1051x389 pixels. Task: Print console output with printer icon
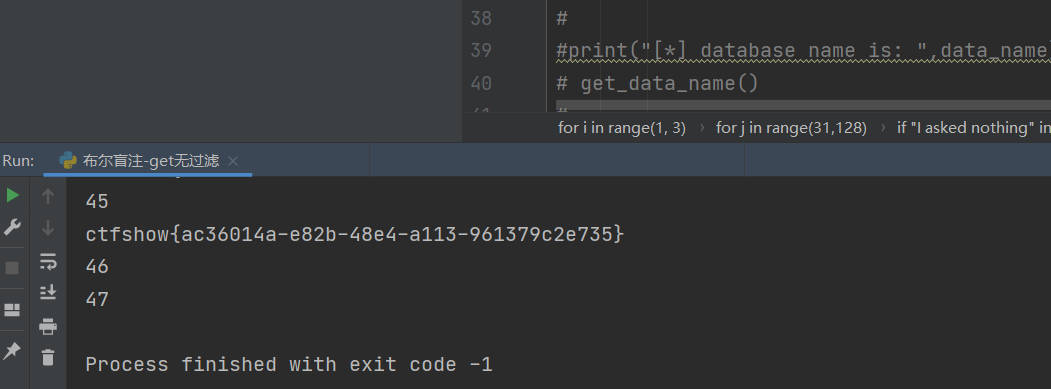point(48,327)
